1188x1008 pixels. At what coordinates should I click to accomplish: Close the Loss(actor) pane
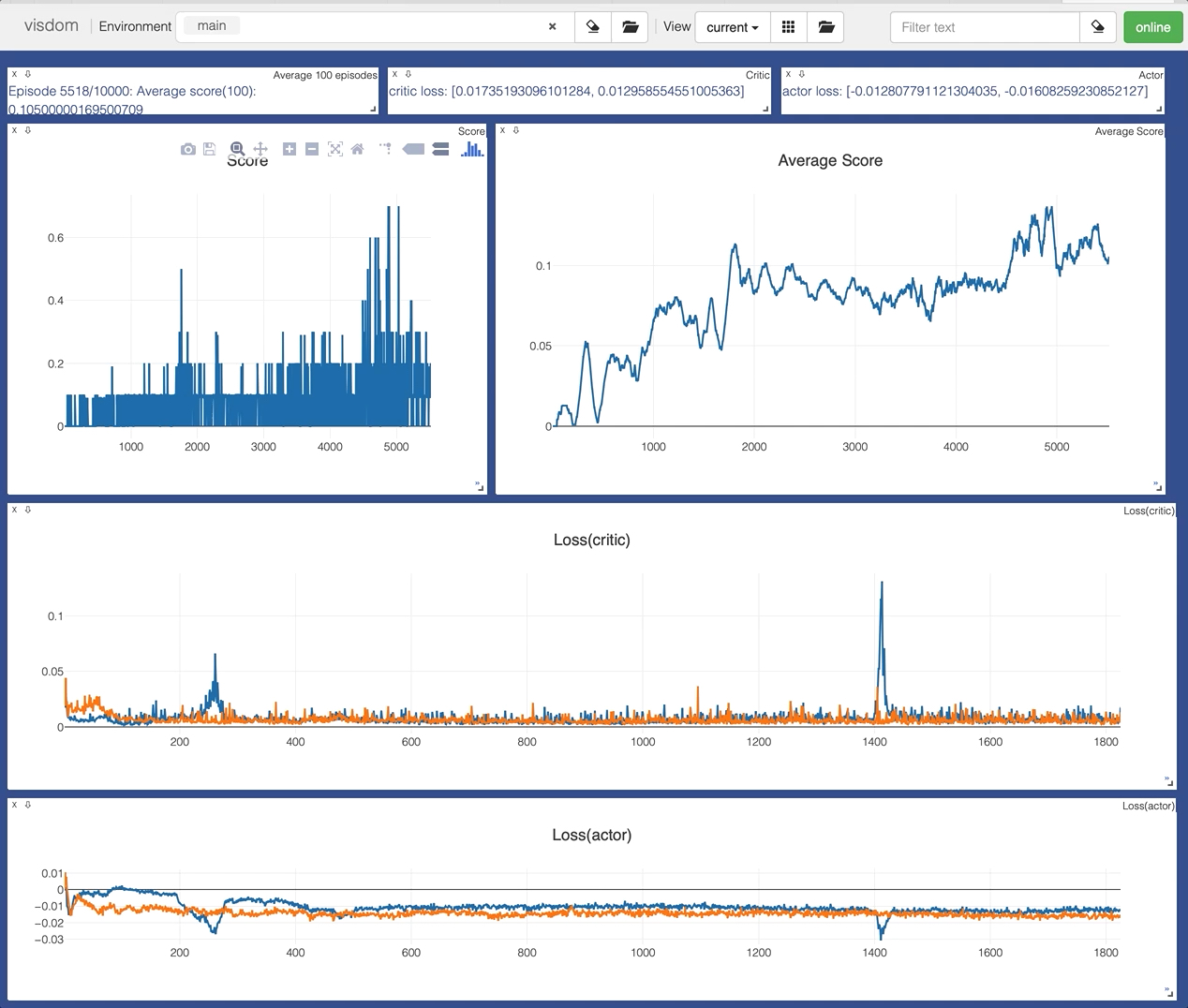tap(14, 805)
